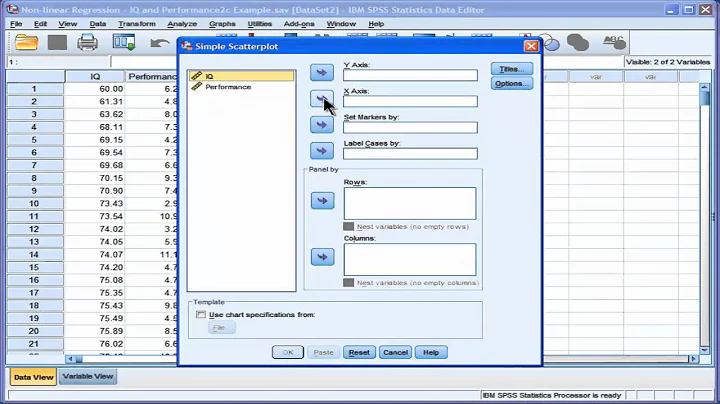Open Recall recently used dialogs icon
Screen dimensions: 720x404
point(124,43)
